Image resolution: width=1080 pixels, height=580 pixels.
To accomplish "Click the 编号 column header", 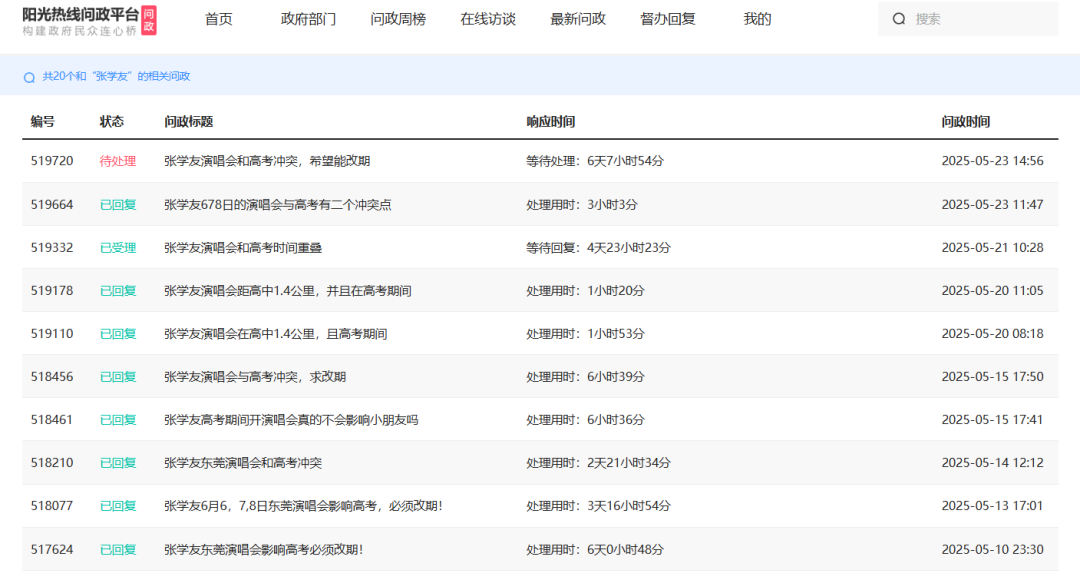I will click(x=43, y=122).
